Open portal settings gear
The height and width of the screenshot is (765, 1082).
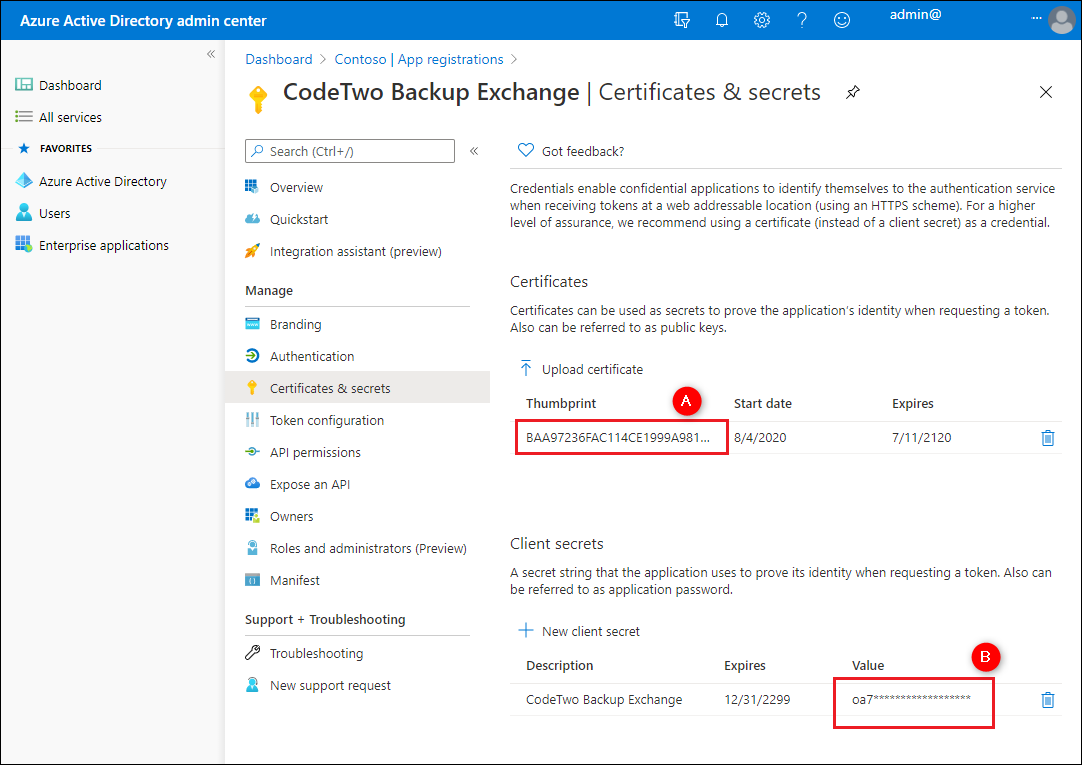click(x=762, y=20)
